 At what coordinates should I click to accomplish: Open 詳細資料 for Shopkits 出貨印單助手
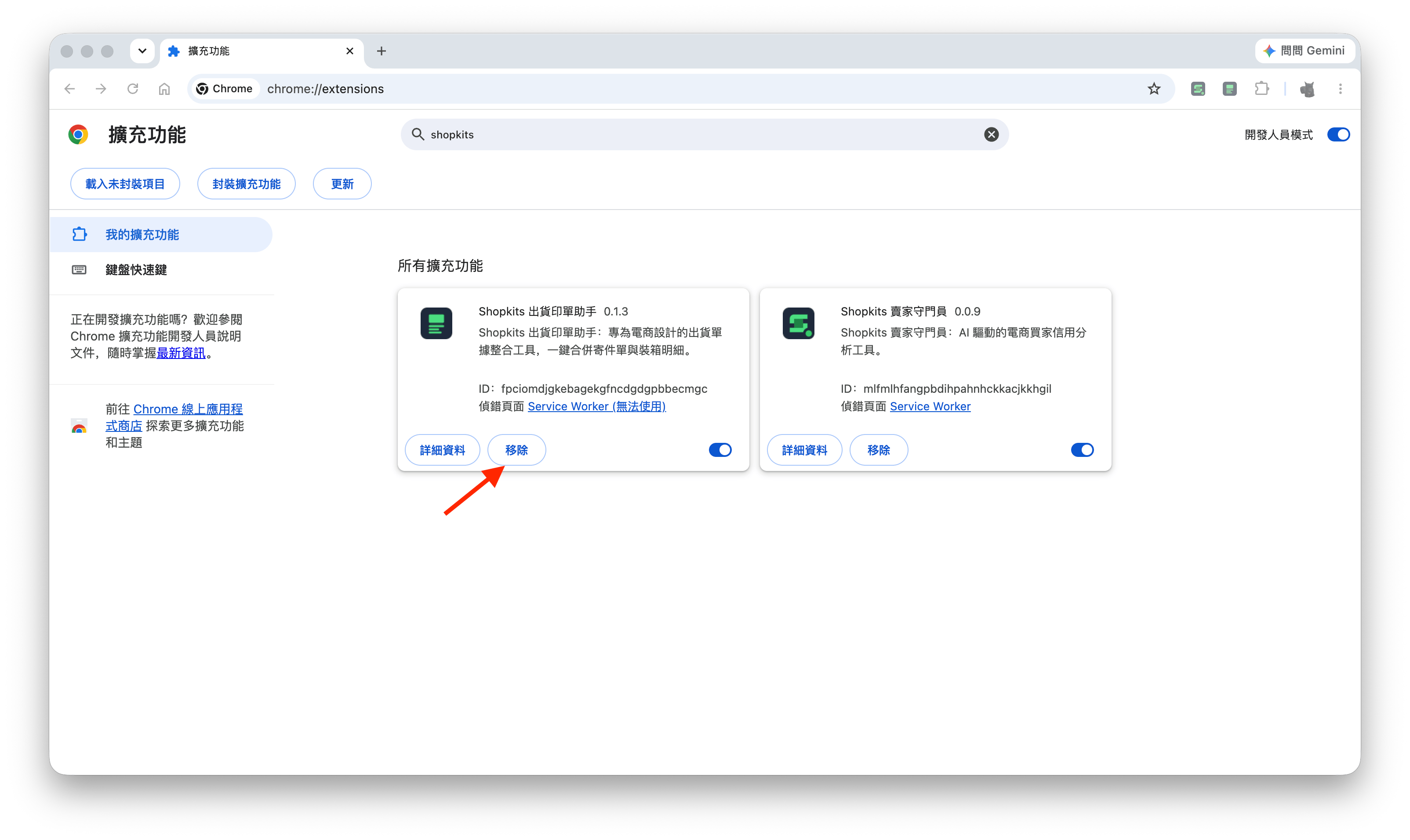coord(442,450)
